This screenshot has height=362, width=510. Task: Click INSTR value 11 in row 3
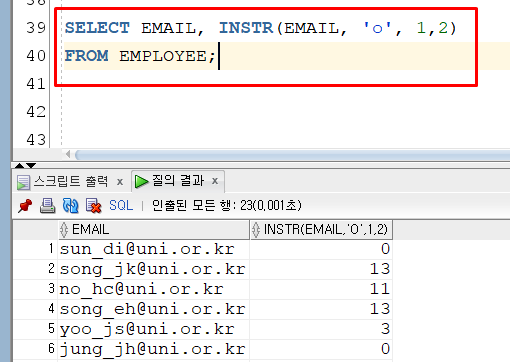coord(321,289)
